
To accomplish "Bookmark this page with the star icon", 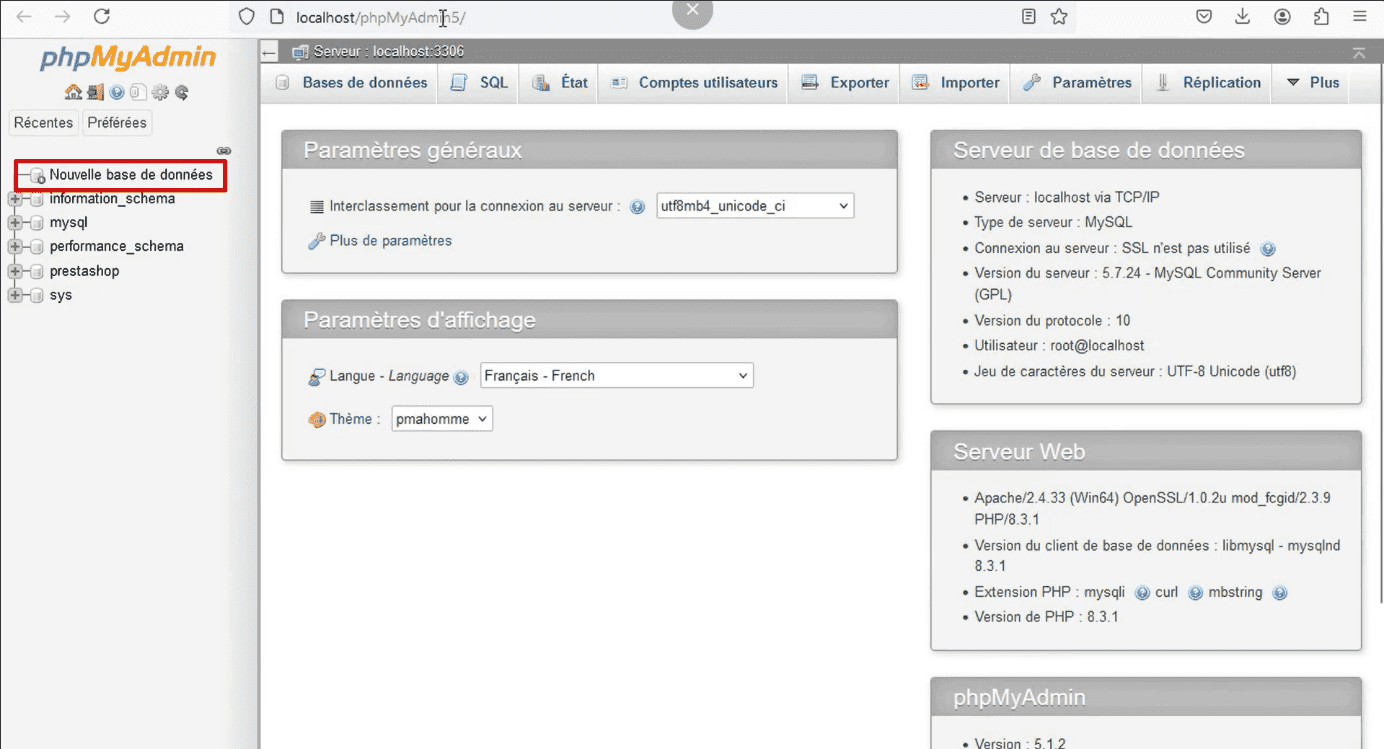I will (x=1059, y=17).
